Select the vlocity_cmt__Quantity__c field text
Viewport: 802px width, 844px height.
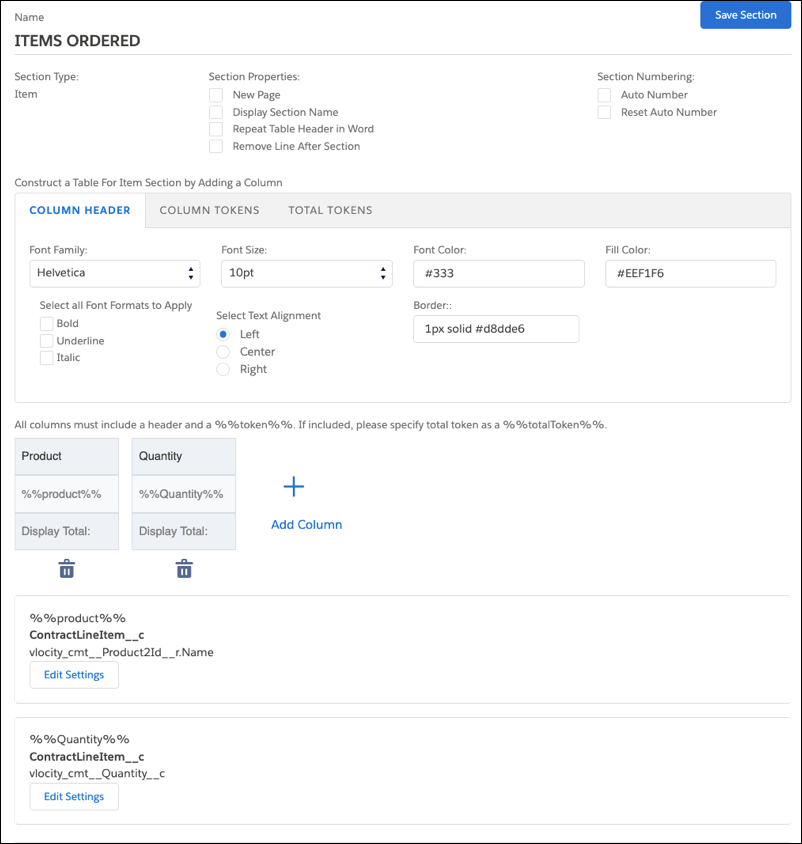97,773
